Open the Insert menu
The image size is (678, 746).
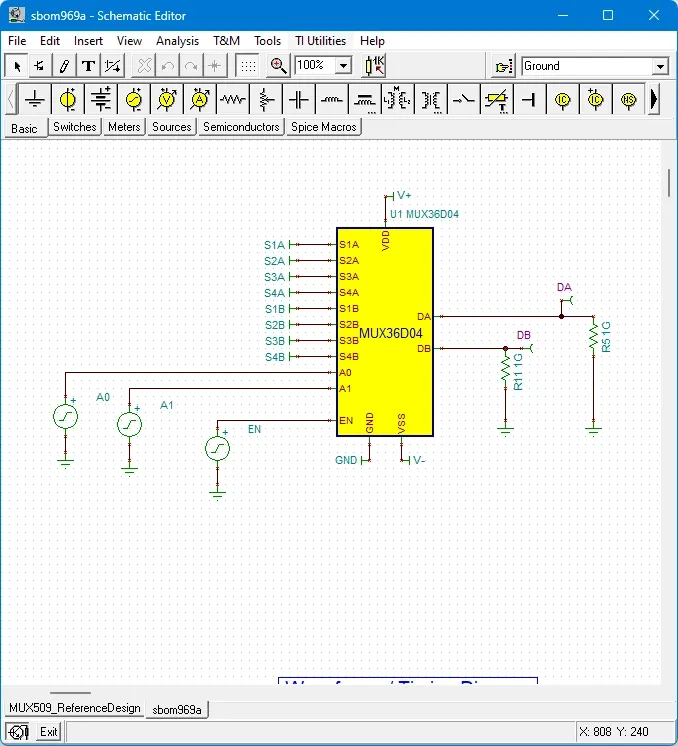(x=88, y=41)
